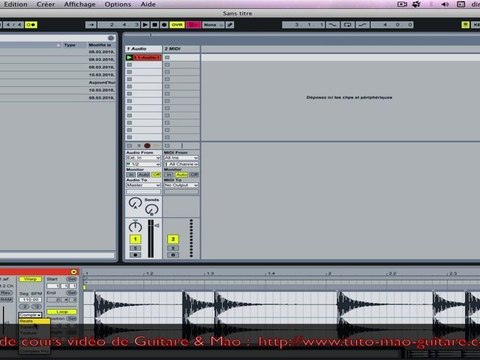
Task: Click the 1 Audio track clip stop square
Action: point(129,146)
